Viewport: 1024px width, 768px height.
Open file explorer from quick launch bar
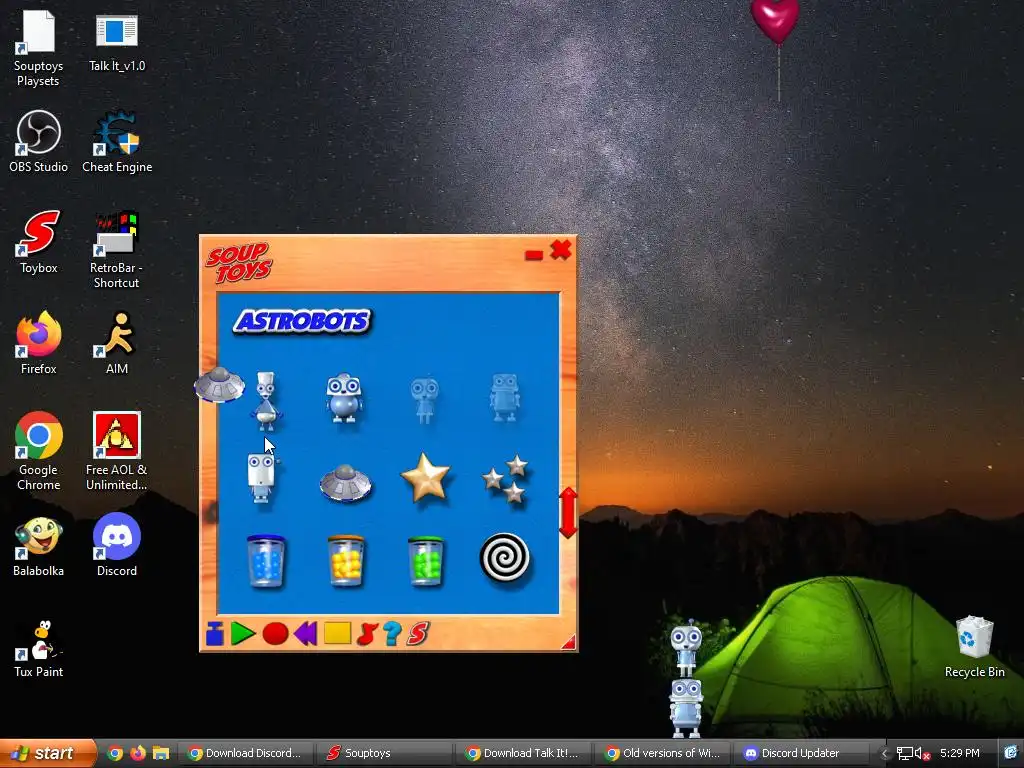pos(161,753)
